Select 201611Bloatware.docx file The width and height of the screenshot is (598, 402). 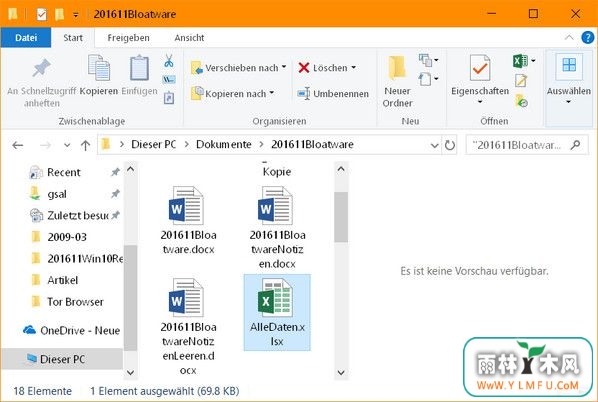point(188,220)
